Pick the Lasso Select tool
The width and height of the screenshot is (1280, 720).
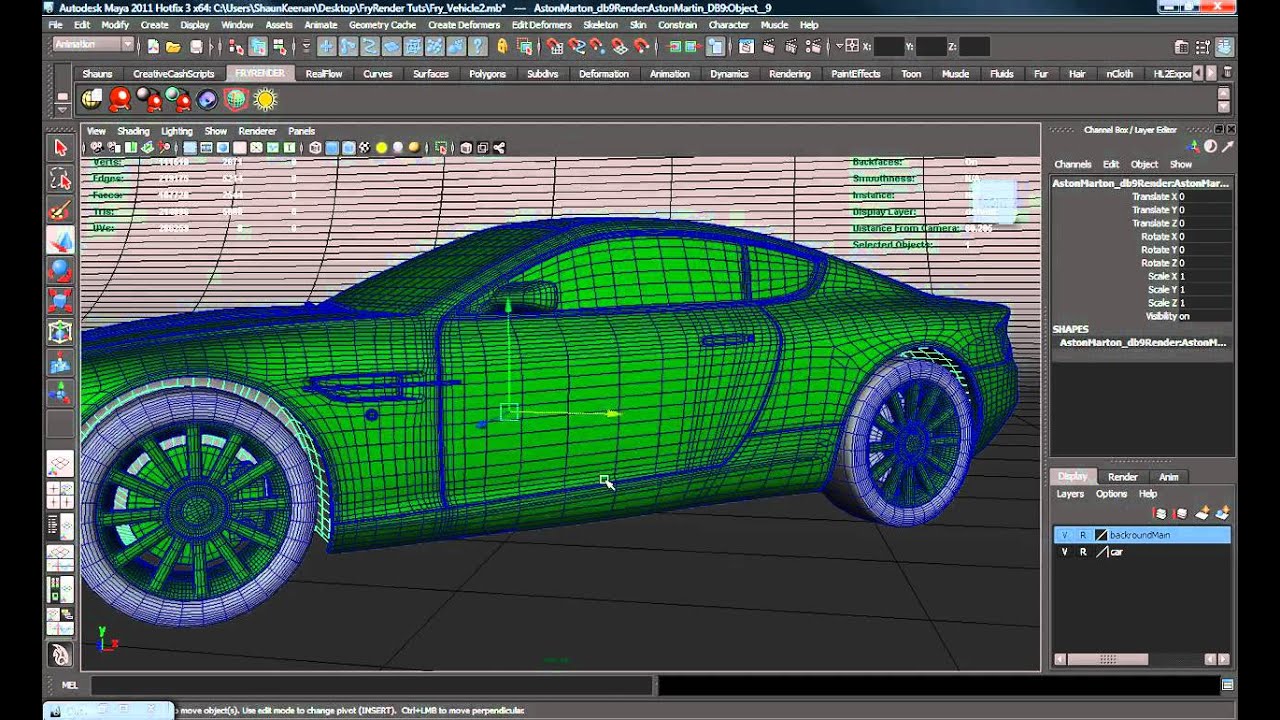(x=60, y=179)
